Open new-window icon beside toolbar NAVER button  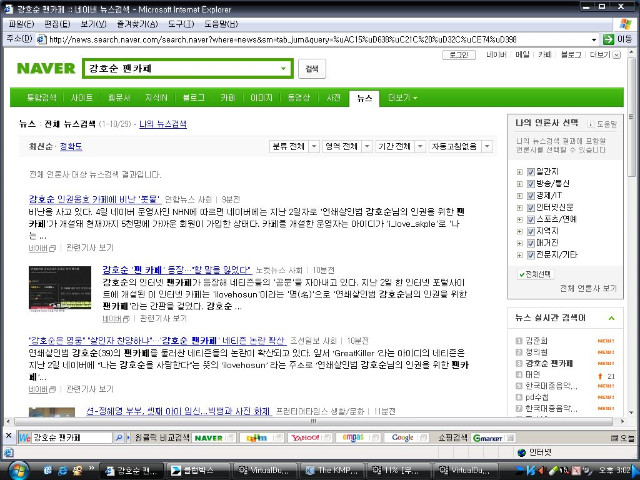231,438
